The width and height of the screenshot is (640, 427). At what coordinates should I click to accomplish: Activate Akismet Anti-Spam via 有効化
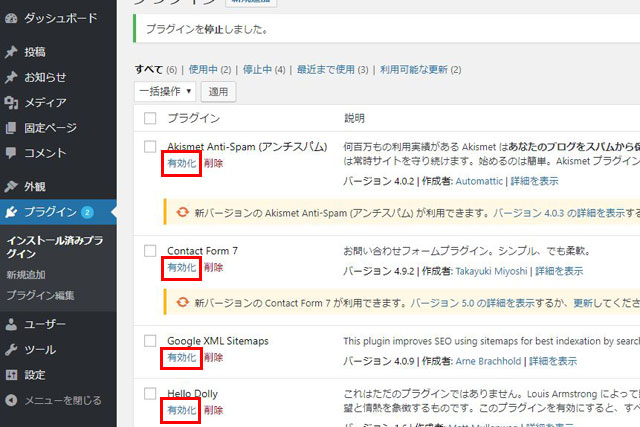[182, 163]
